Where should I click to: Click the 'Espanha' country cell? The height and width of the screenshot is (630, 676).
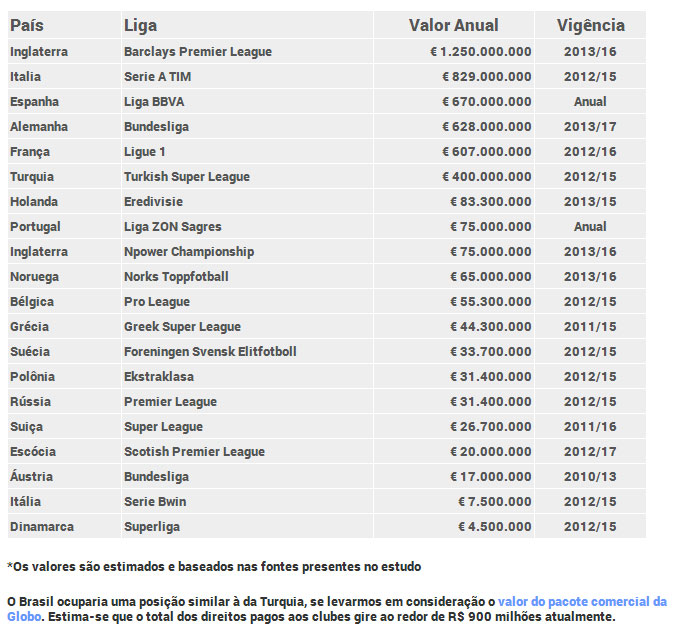34,101
